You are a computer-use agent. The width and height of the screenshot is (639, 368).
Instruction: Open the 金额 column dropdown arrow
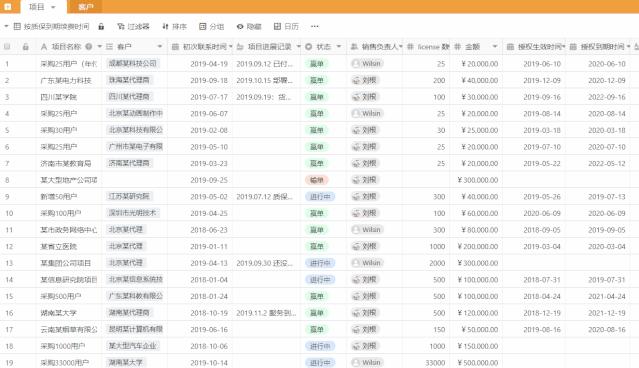click(495, 47)
